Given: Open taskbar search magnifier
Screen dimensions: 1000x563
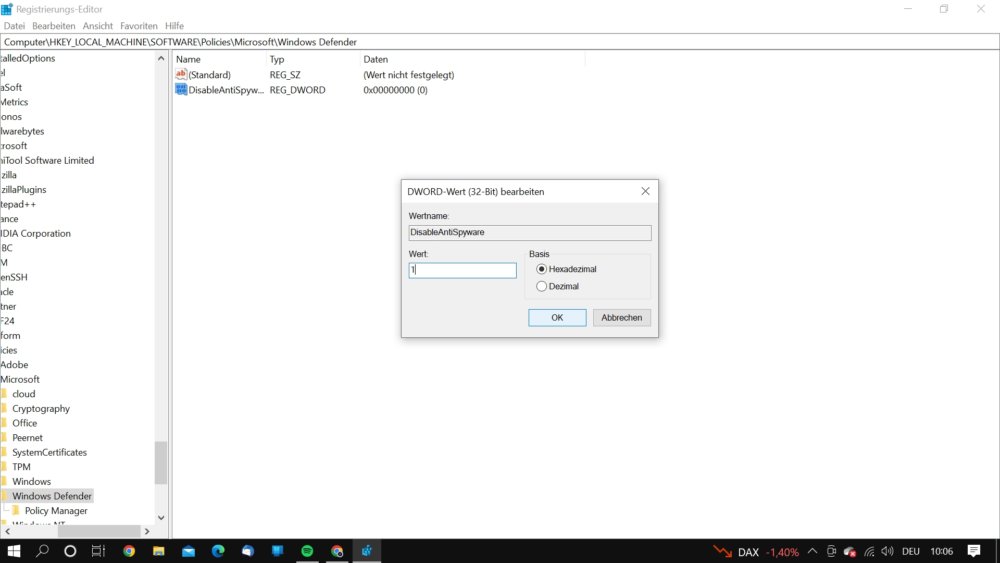Looking at the screenshot, I should pos(42,551).
